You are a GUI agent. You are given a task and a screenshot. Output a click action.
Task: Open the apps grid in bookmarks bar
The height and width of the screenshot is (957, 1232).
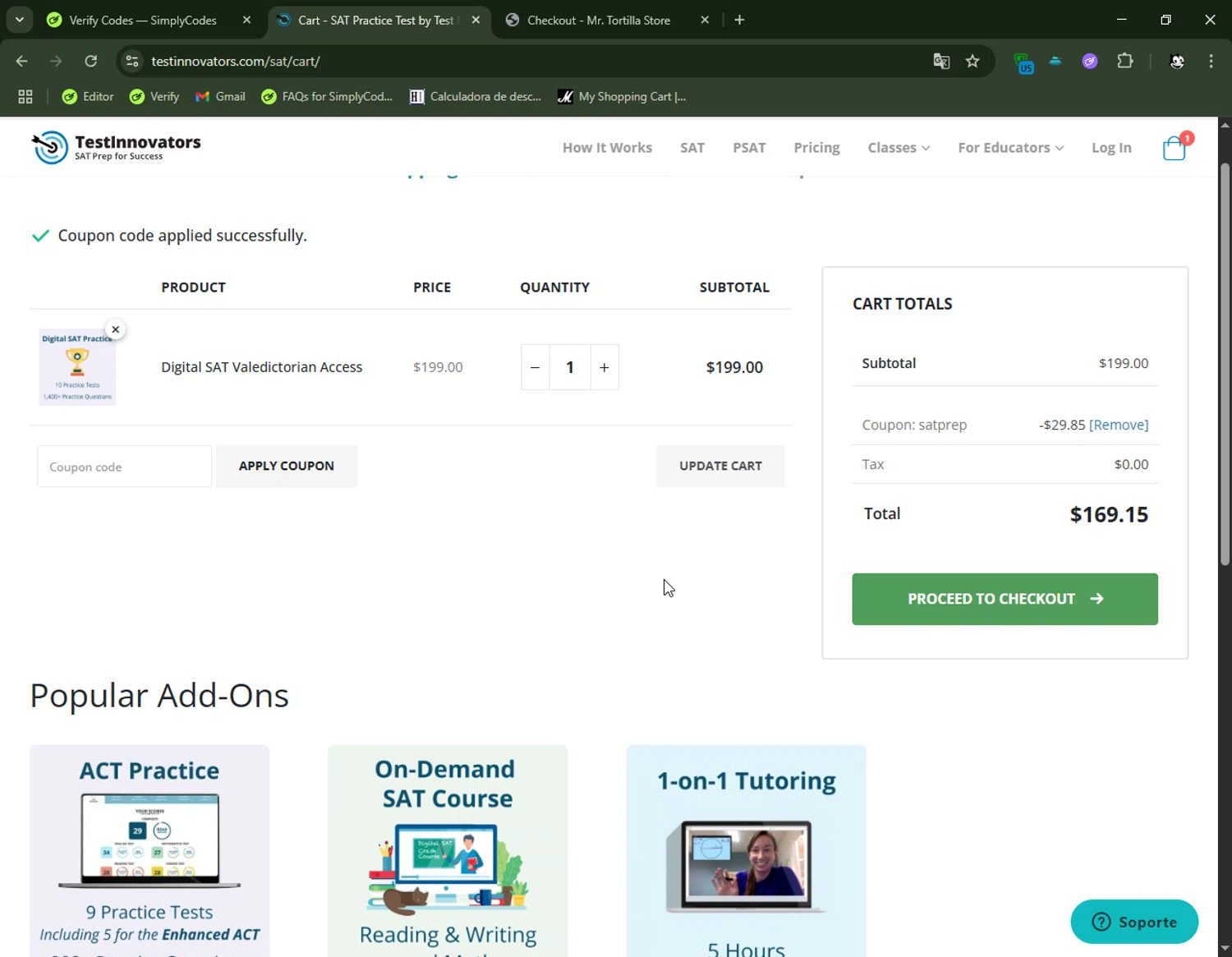[x=25, y=96]
